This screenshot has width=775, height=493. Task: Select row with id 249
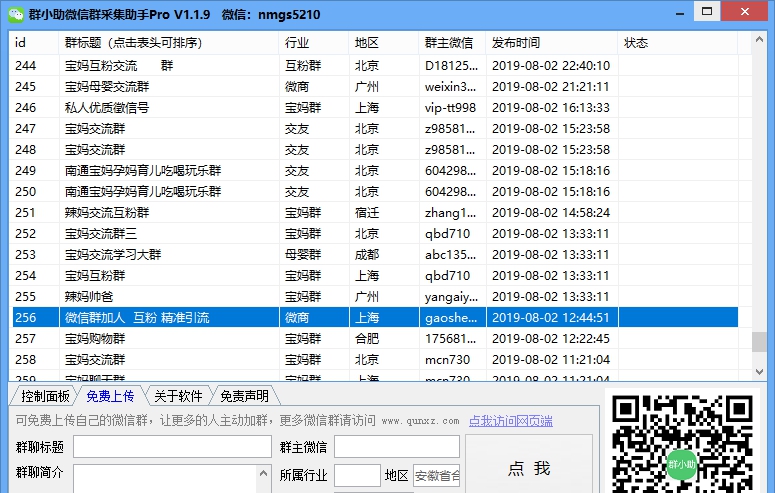click(x=375, y=171)
